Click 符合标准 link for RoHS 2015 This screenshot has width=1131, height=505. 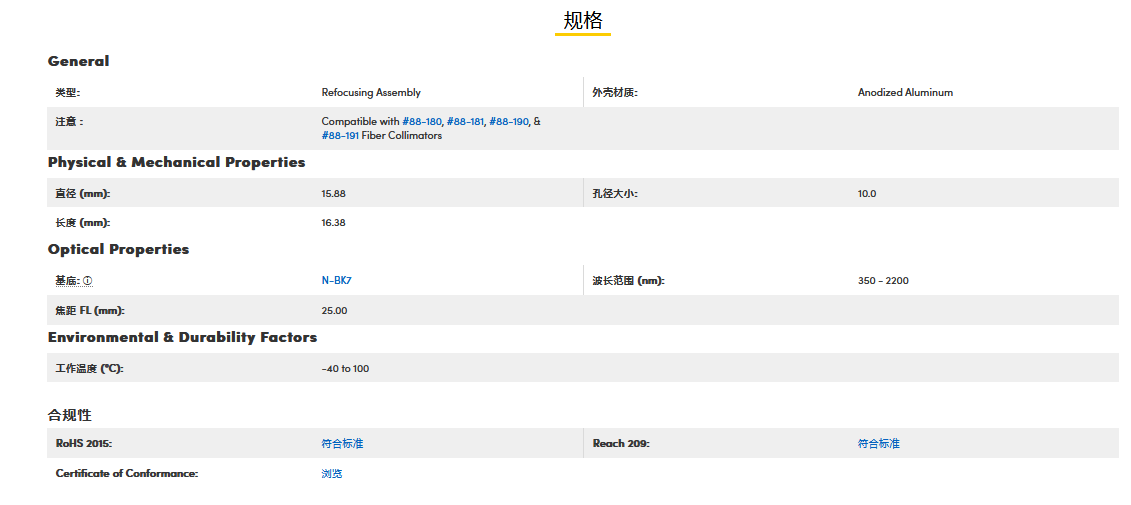[342, 443]
